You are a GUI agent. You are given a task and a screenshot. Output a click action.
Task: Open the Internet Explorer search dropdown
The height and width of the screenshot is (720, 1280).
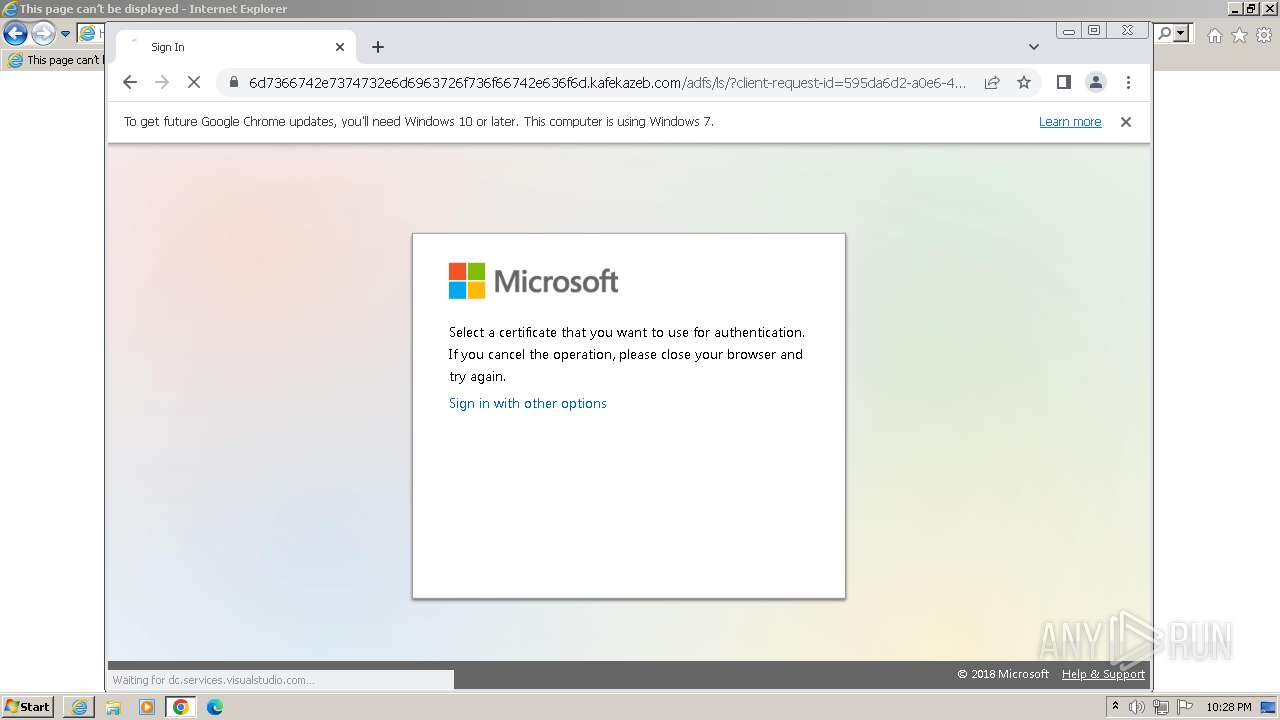(x=1182, y=34)
